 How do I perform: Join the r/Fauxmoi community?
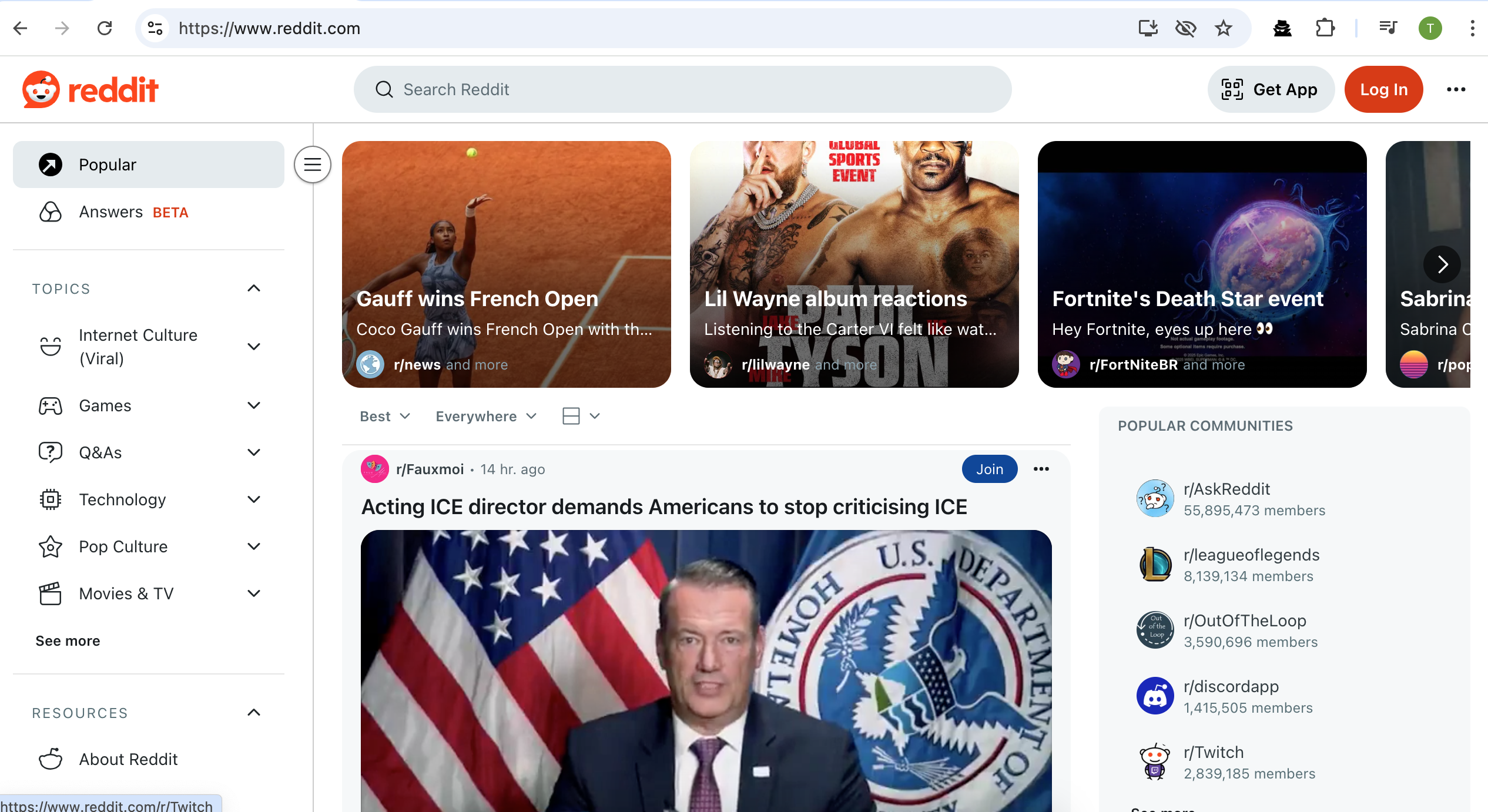(x=990, y=469)
